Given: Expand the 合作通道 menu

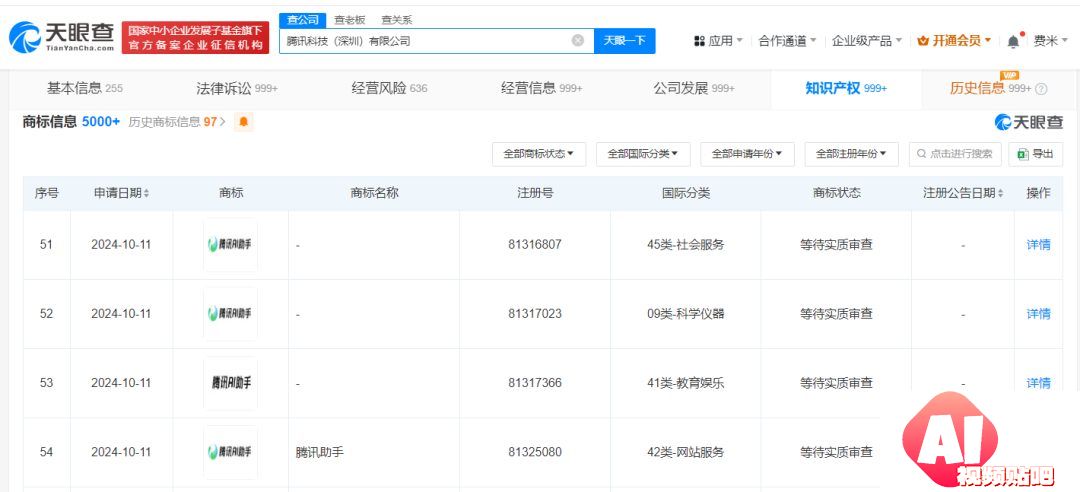Looking at the screenshot, I should click(x=787, y=41).
